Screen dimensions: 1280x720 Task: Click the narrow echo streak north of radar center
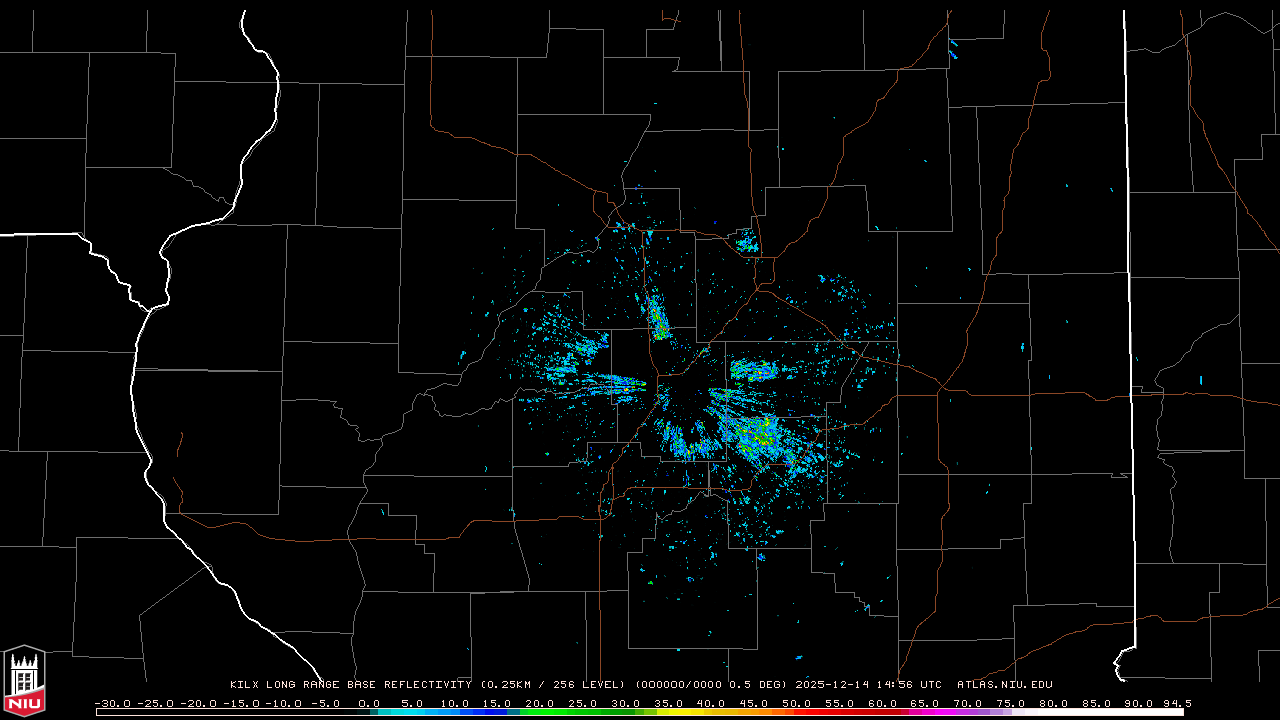(x=658, y=320)
